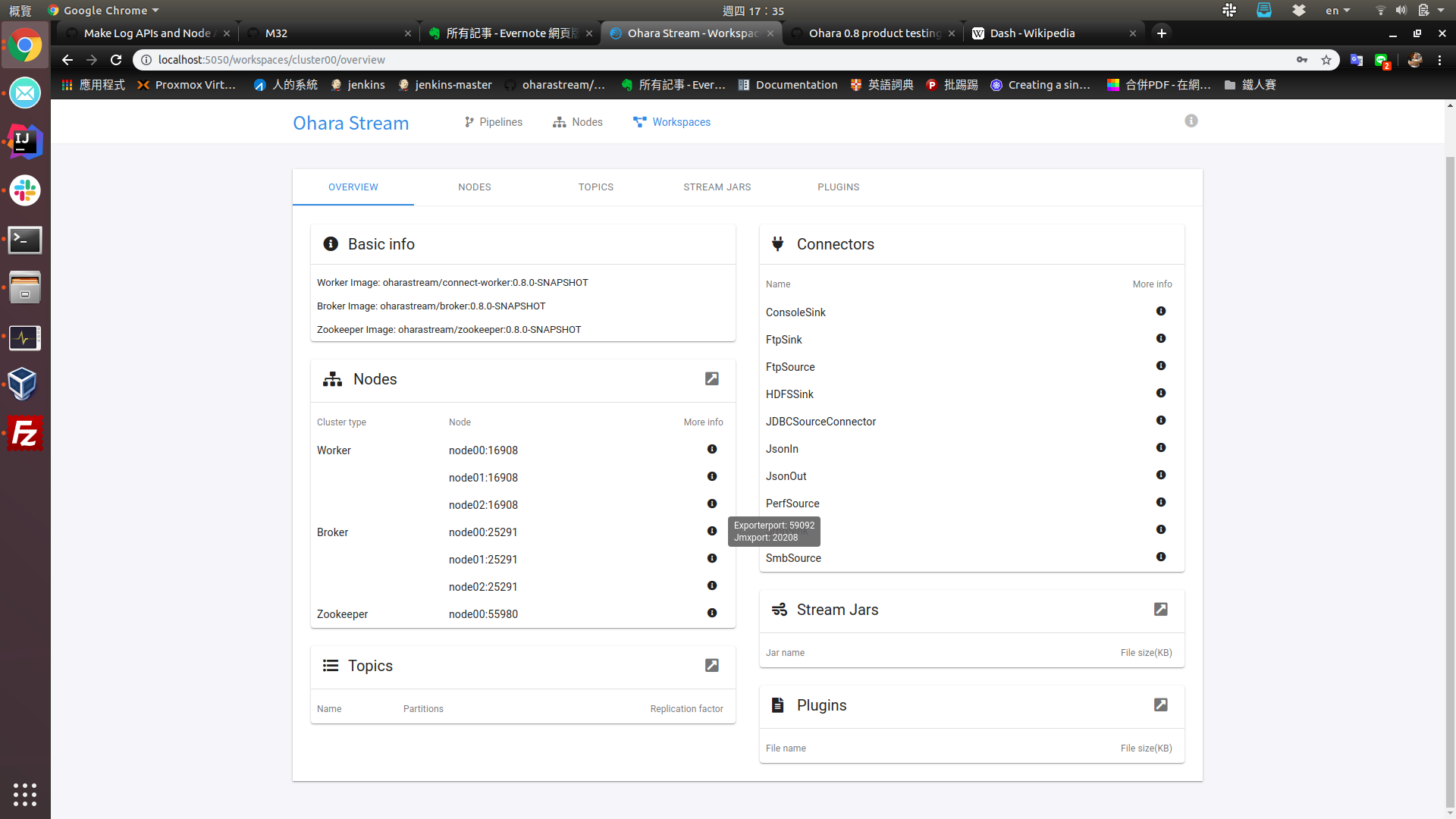Click the JDBCSourceConnector name
This screenshot has height=819, width=1456.
821,422
